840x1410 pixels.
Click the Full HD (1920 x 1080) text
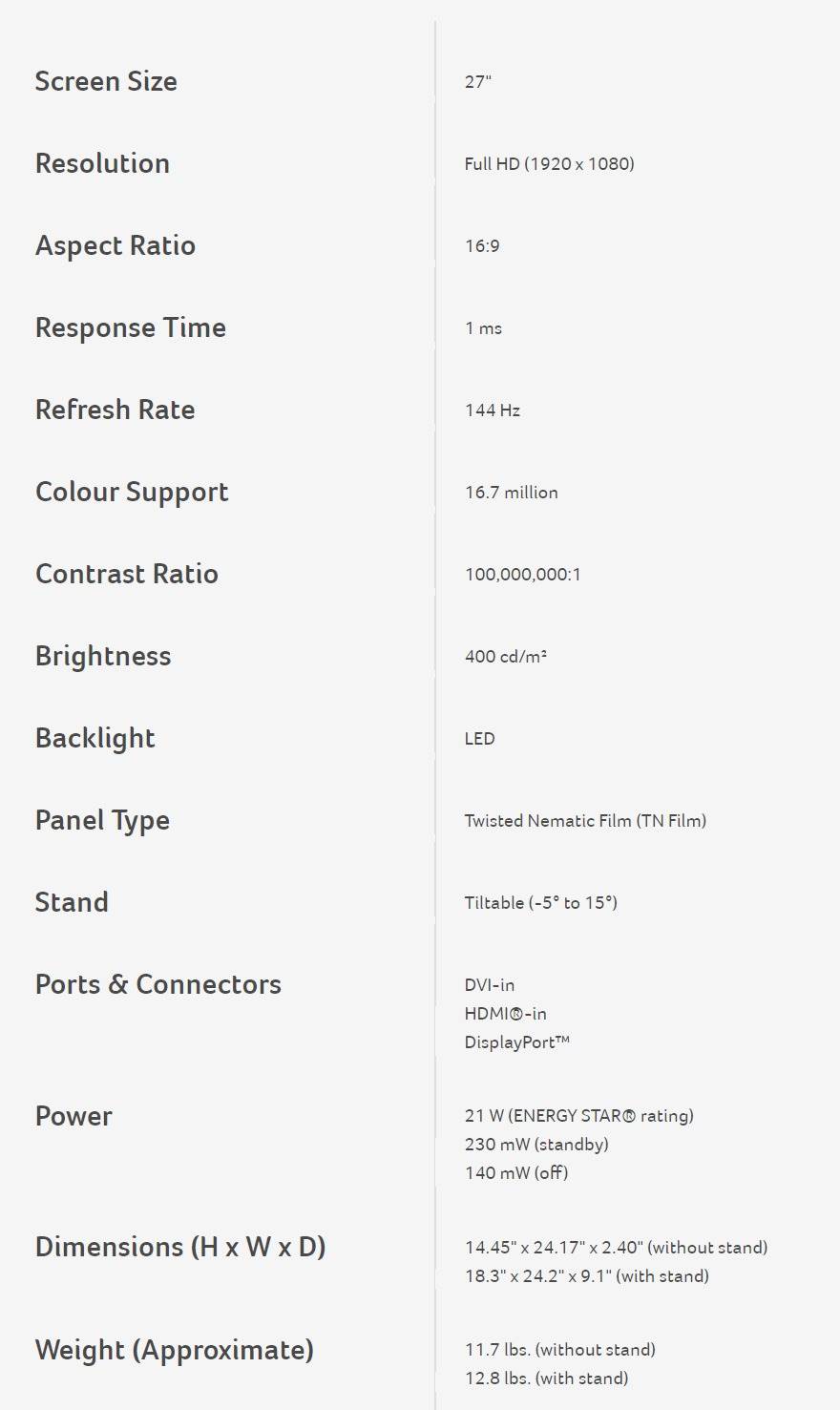549,164
